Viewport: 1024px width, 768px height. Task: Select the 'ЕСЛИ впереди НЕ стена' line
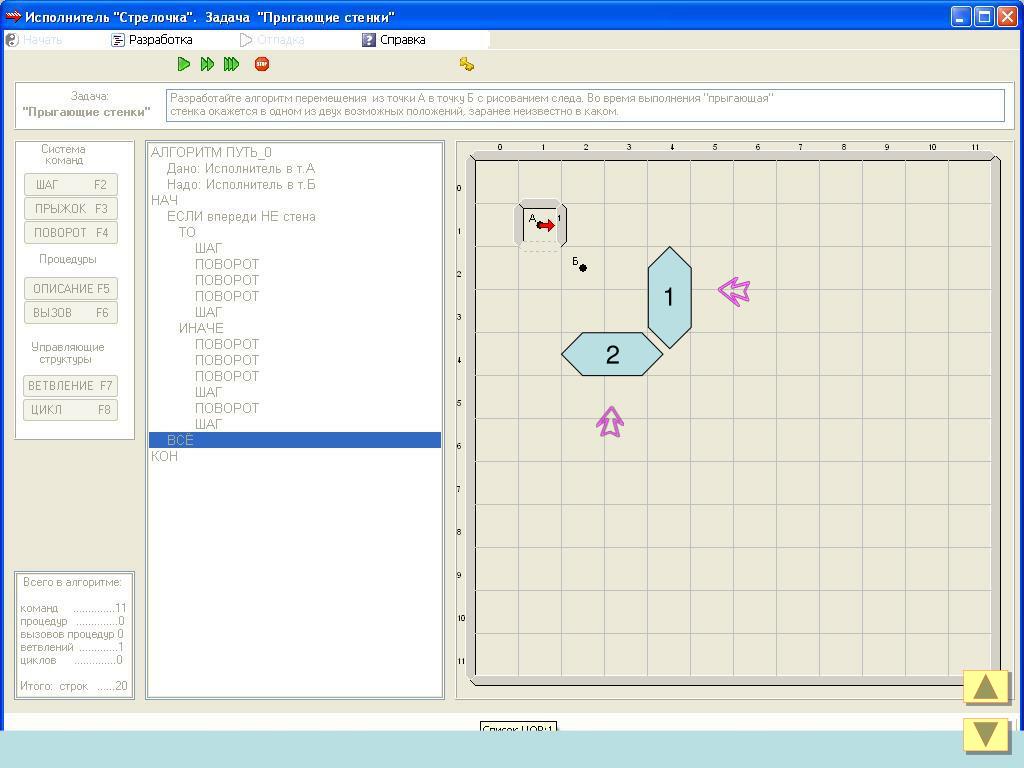point(241,217)
